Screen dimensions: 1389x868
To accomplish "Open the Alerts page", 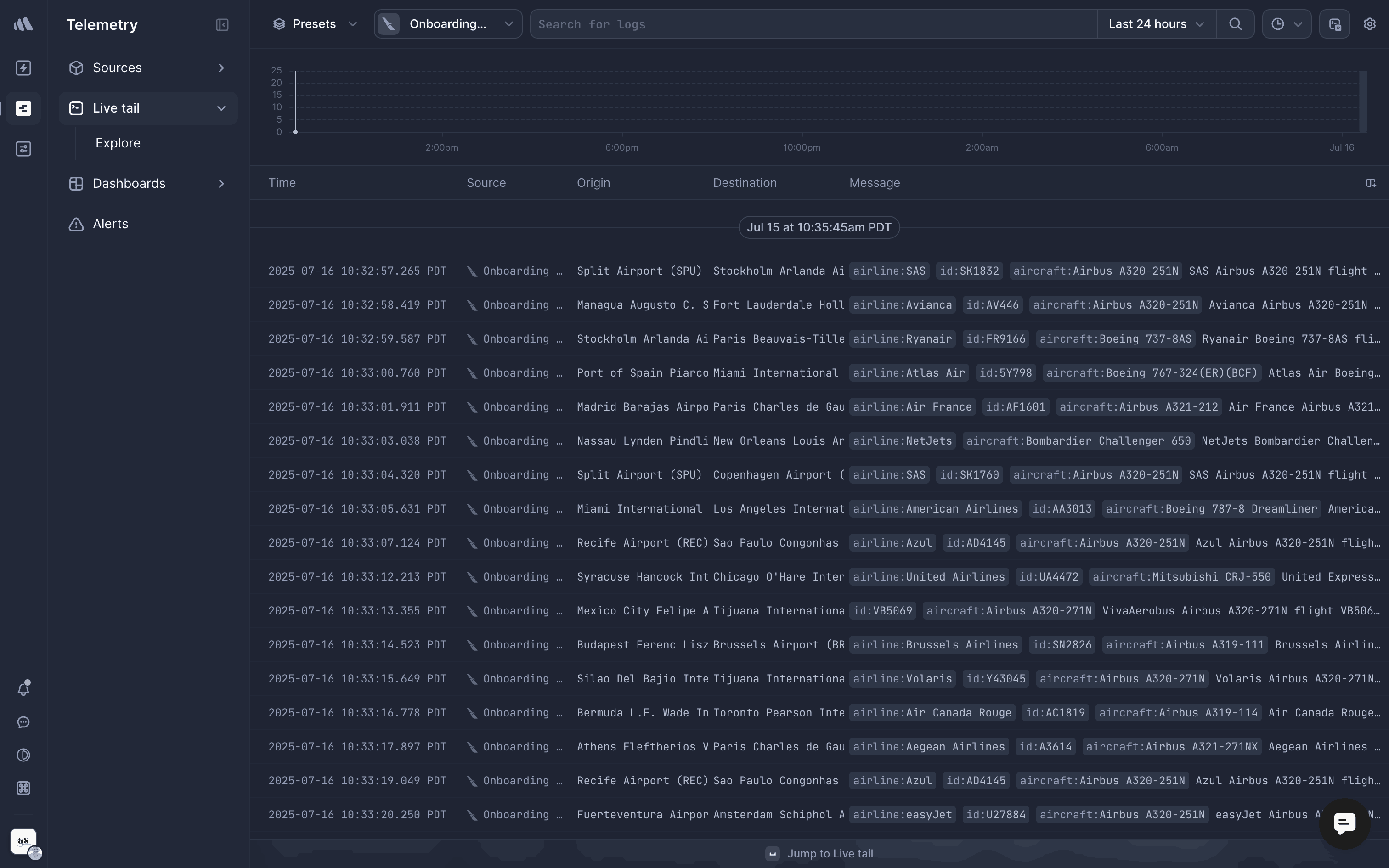I will click(110, 224).
